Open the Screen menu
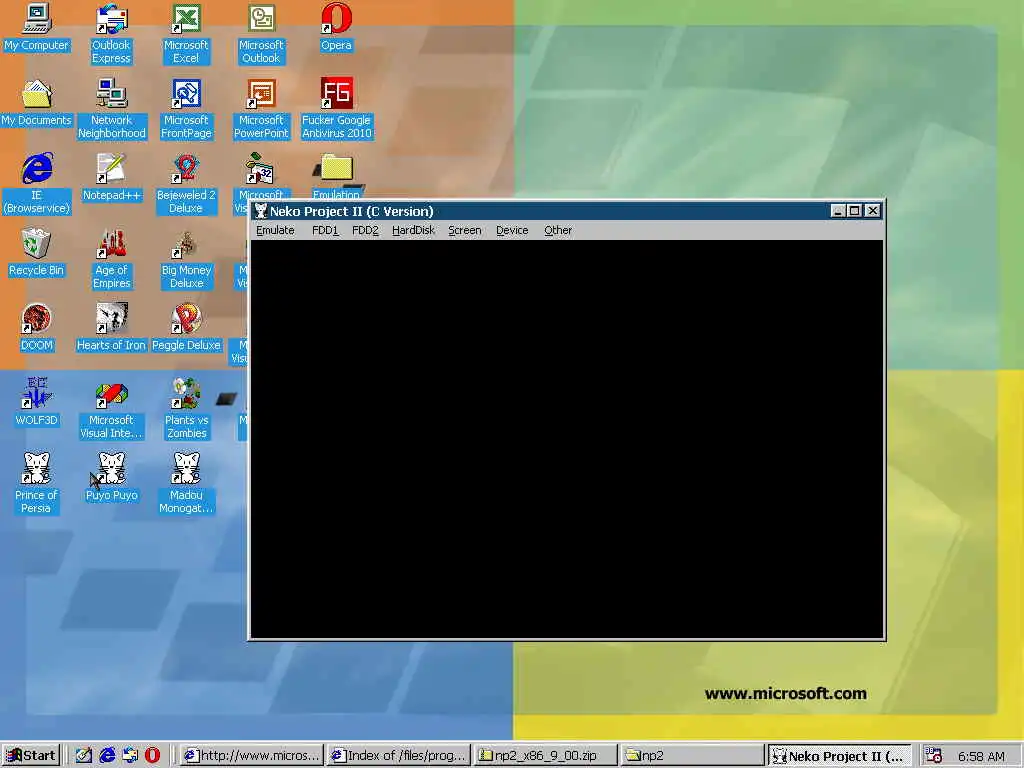 pos(464,231)
